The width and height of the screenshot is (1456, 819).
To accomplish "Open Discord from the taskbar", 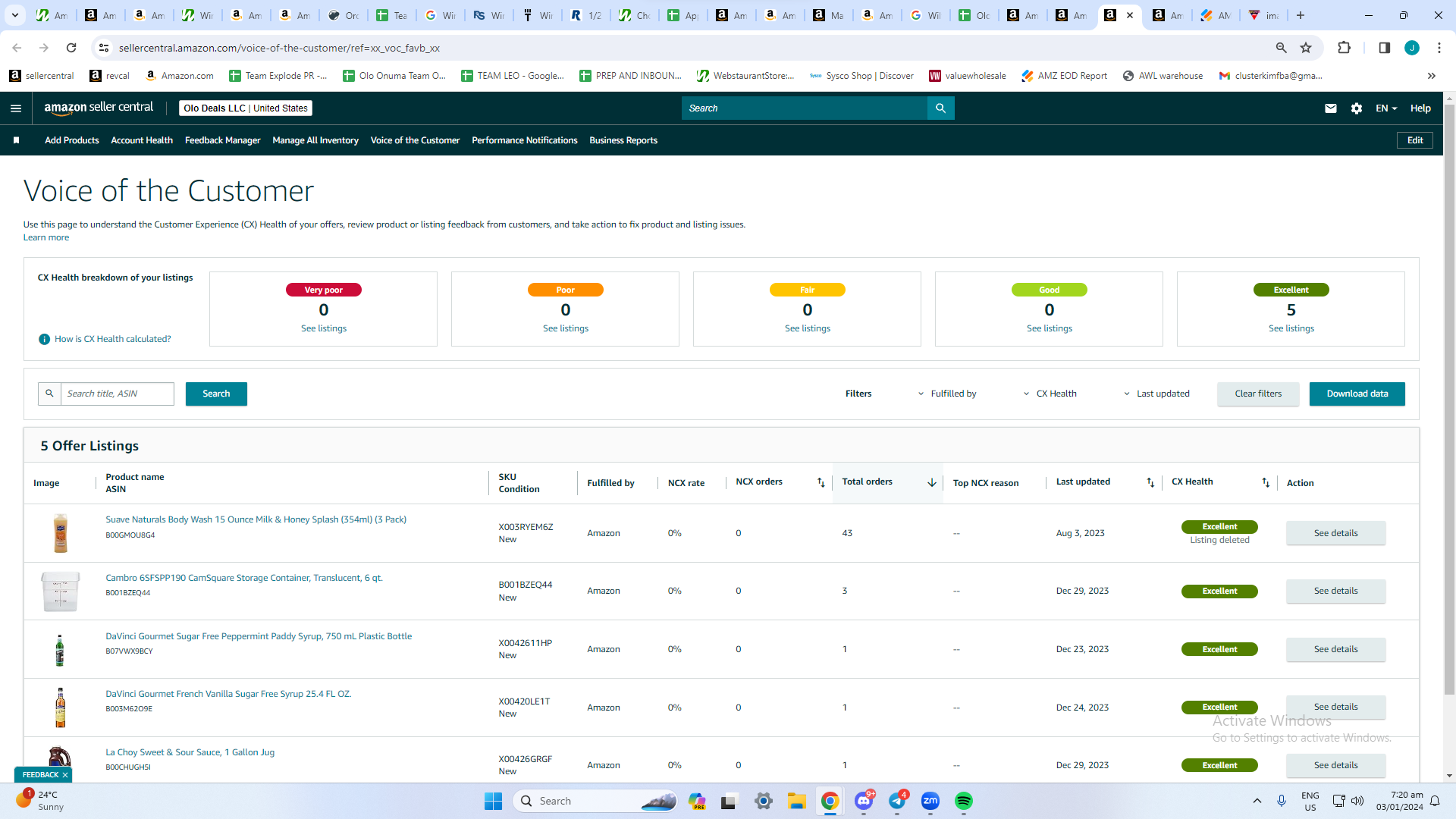I will point(864,801).
